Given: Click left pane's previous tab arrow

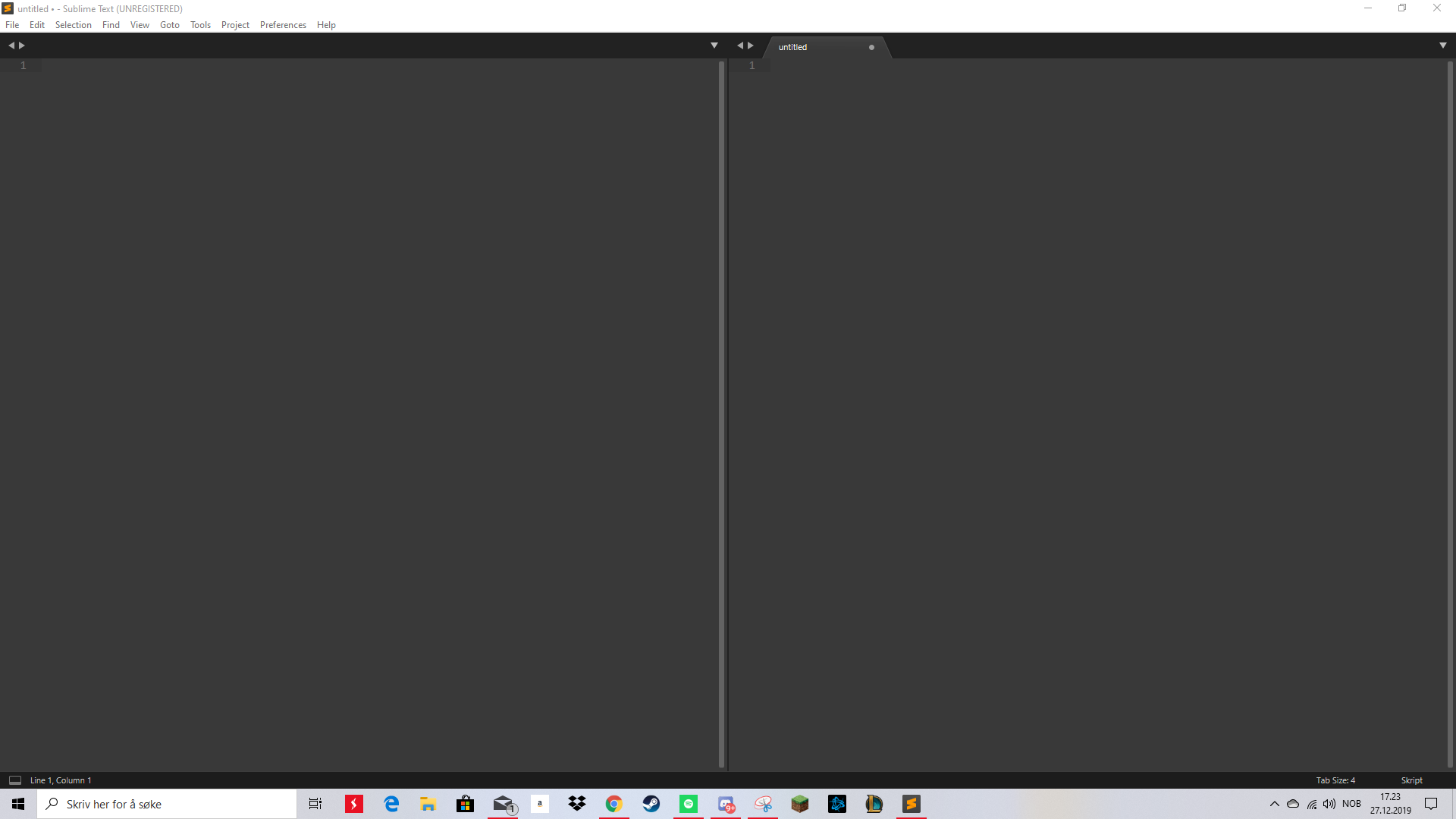Looking at the screenshot, I should coord(11,45).
